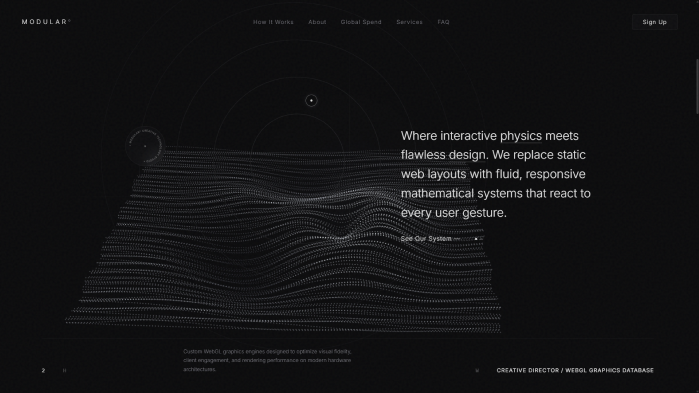Click the small orbiting dot circle icon

pos(311,100)
